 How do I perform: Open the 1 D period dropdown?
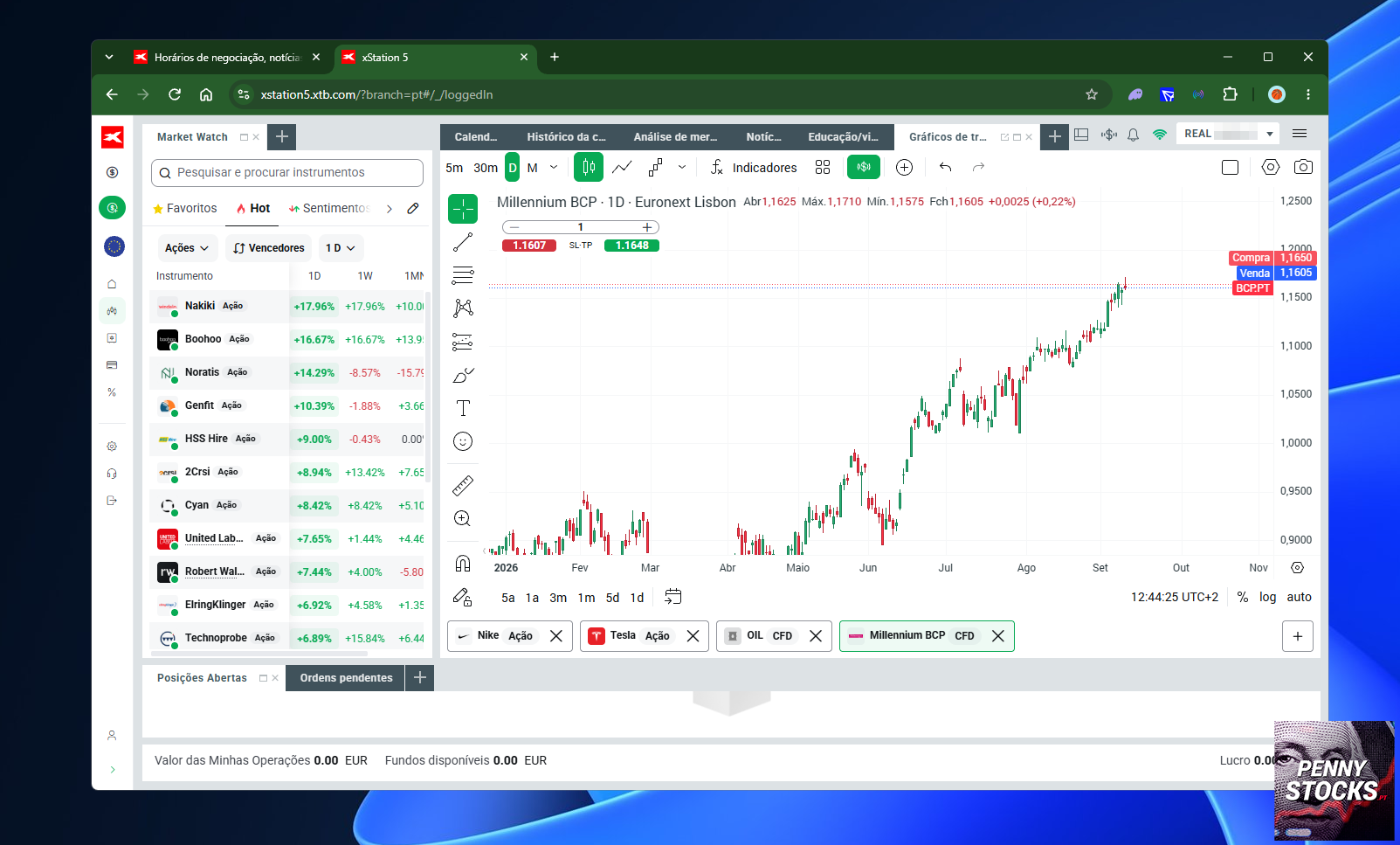coord(341,248)
